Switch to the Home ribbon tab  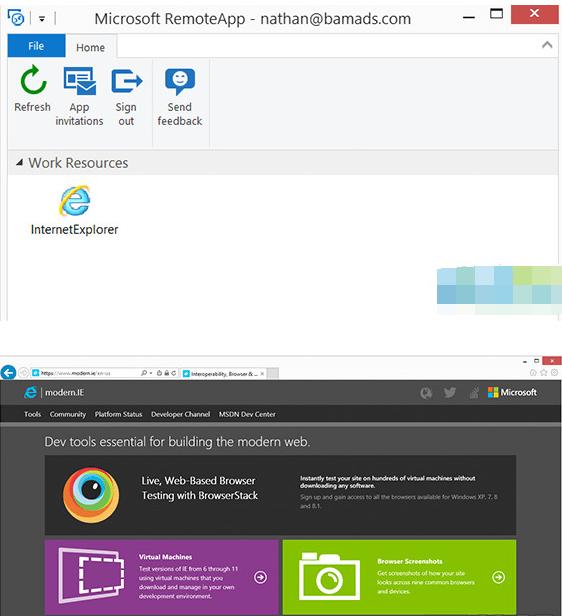[x=90, y=47]
